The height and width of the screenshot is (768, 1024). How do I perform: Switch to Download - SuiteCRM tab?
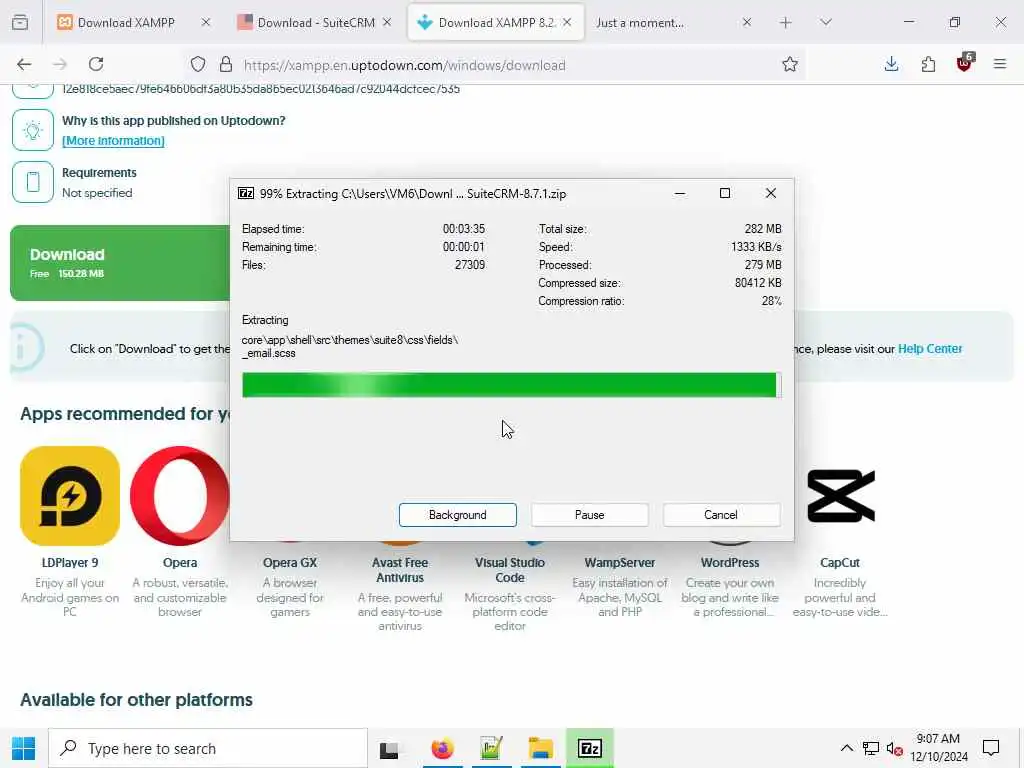click(x=316, y=22)
